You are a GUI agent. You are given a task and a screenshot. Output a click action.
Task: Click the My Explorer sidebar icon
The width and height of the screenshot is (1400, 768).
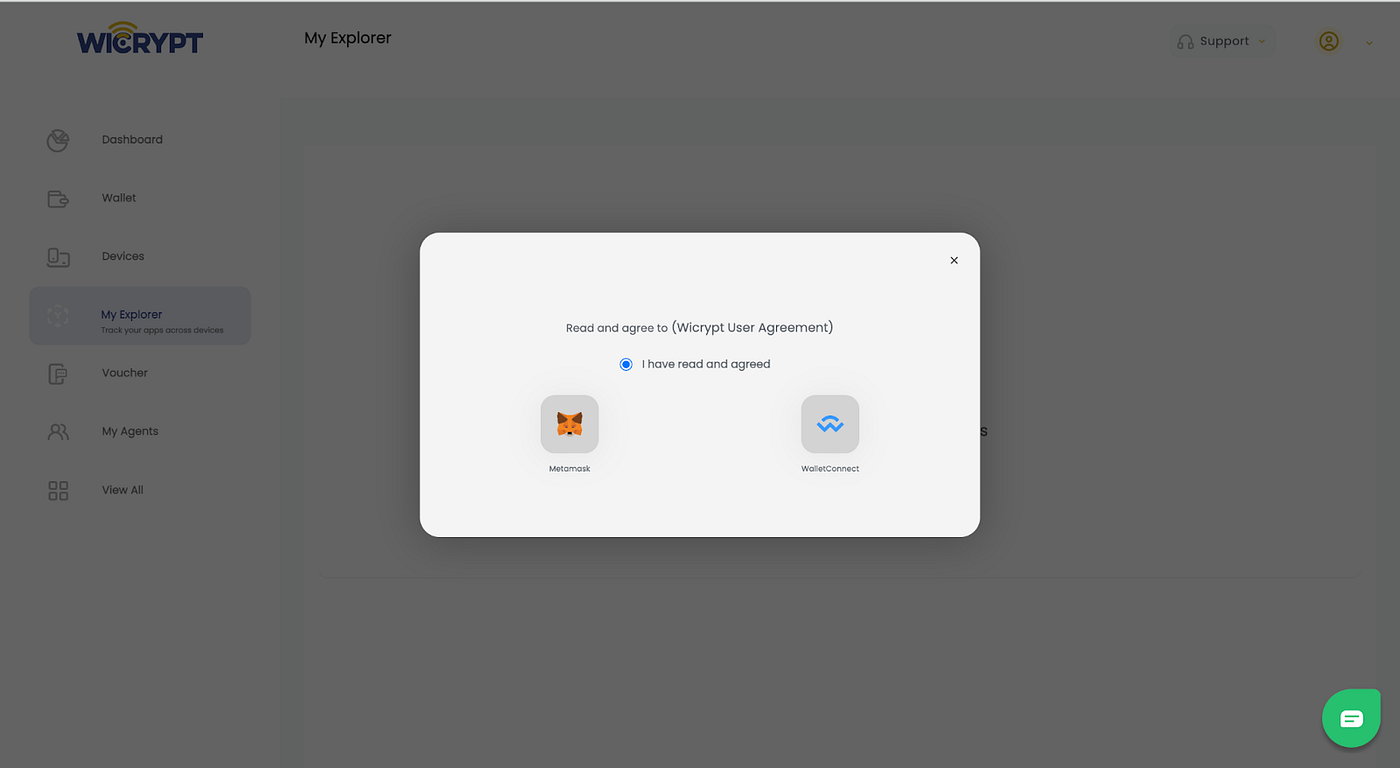click(58, 316)
